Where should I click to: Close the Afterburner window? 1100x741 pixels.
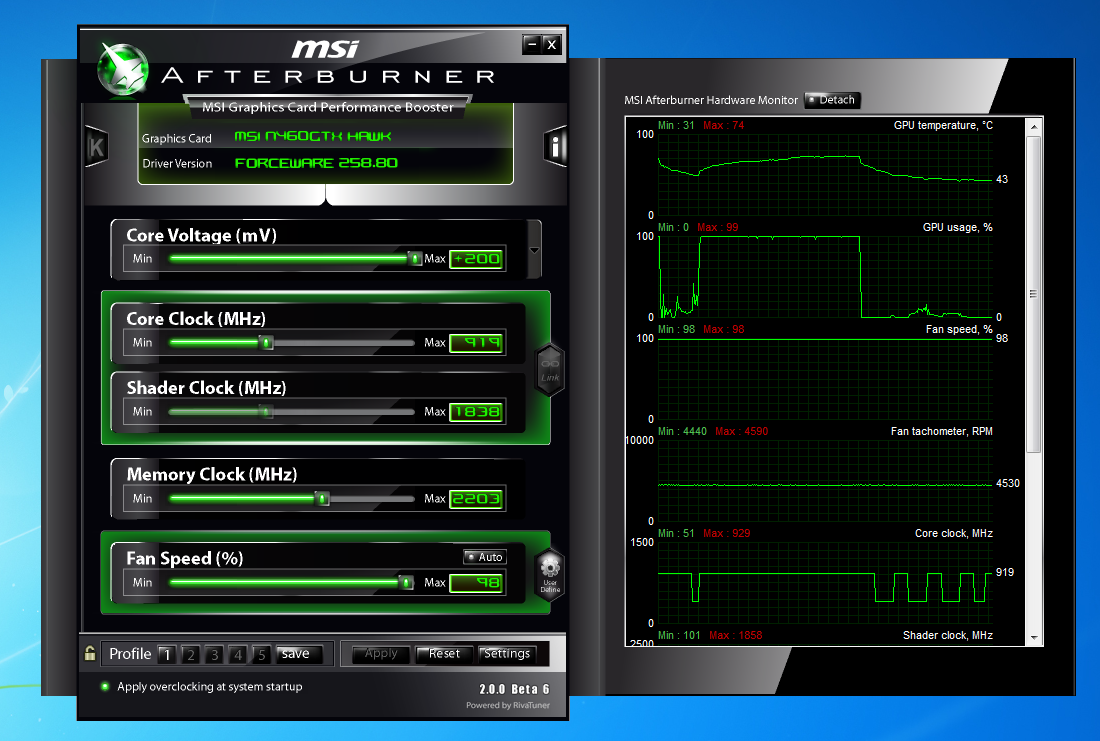coord(552,45)
